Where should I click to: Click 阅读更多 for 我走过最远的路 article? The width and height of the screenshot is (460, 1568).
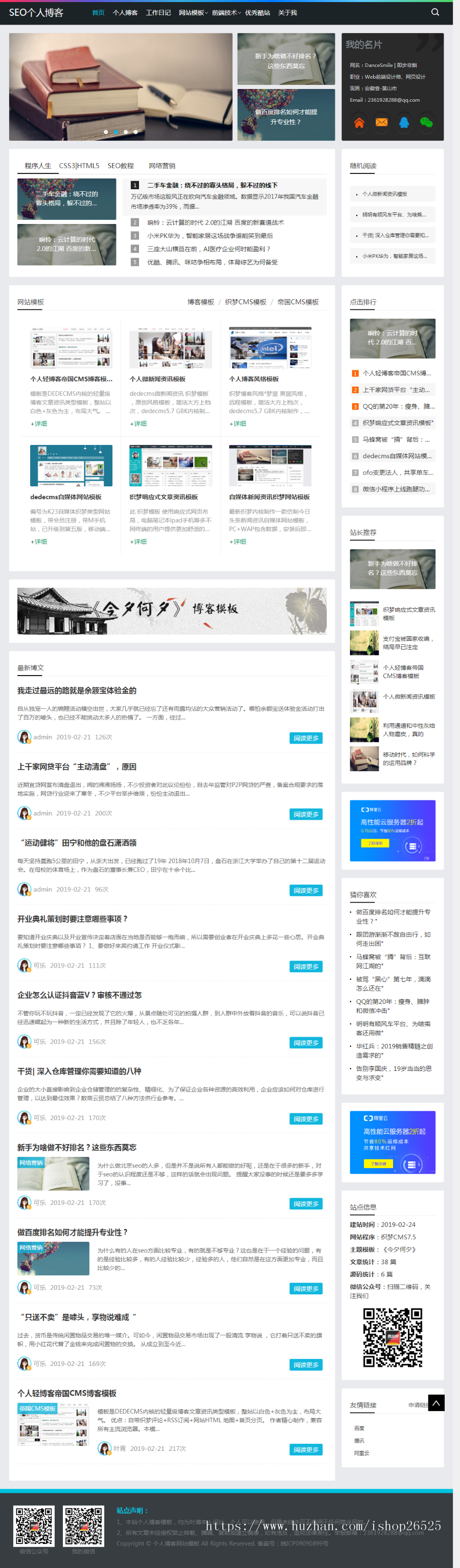pyautogui.click(x=306, y=738)
